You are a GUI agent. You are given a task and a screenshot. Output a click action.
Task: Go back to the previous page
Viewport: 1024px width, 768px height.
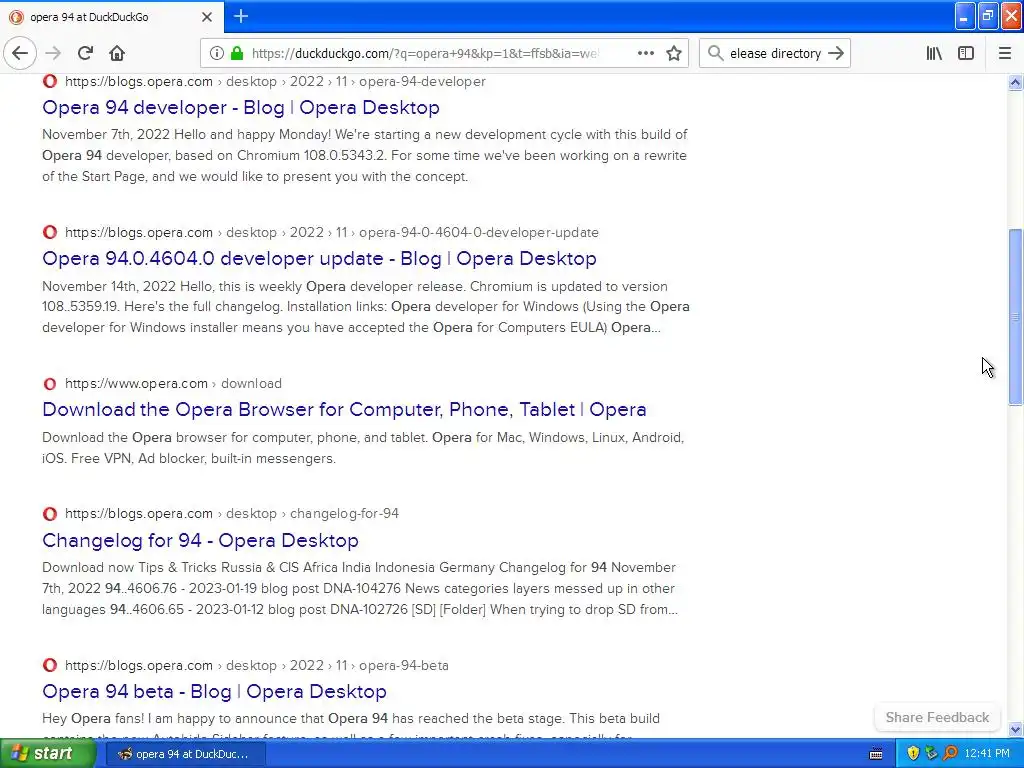[x=20, y=53]
